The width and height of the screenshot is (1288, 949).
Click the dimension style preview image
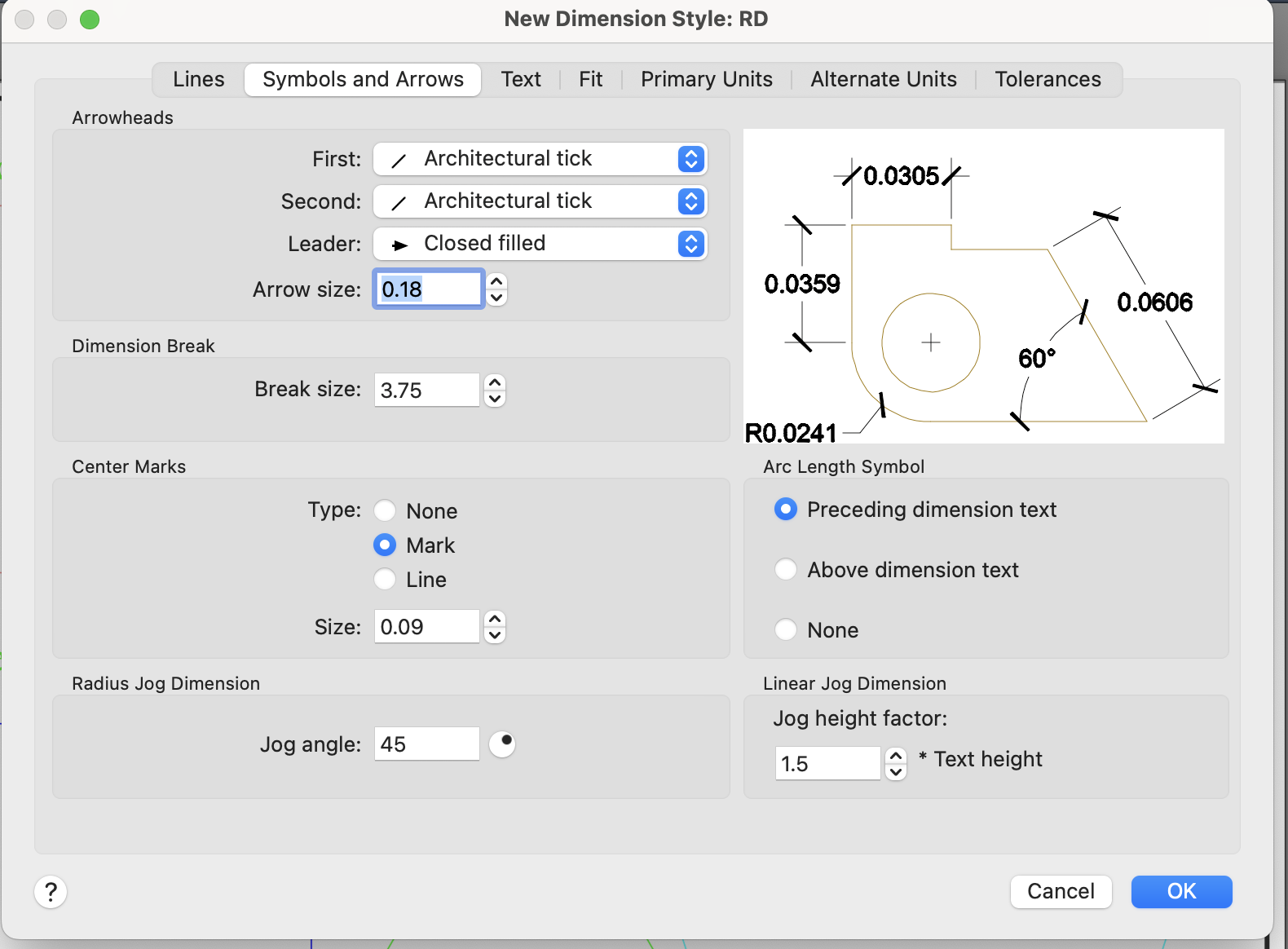click(983, 285)
